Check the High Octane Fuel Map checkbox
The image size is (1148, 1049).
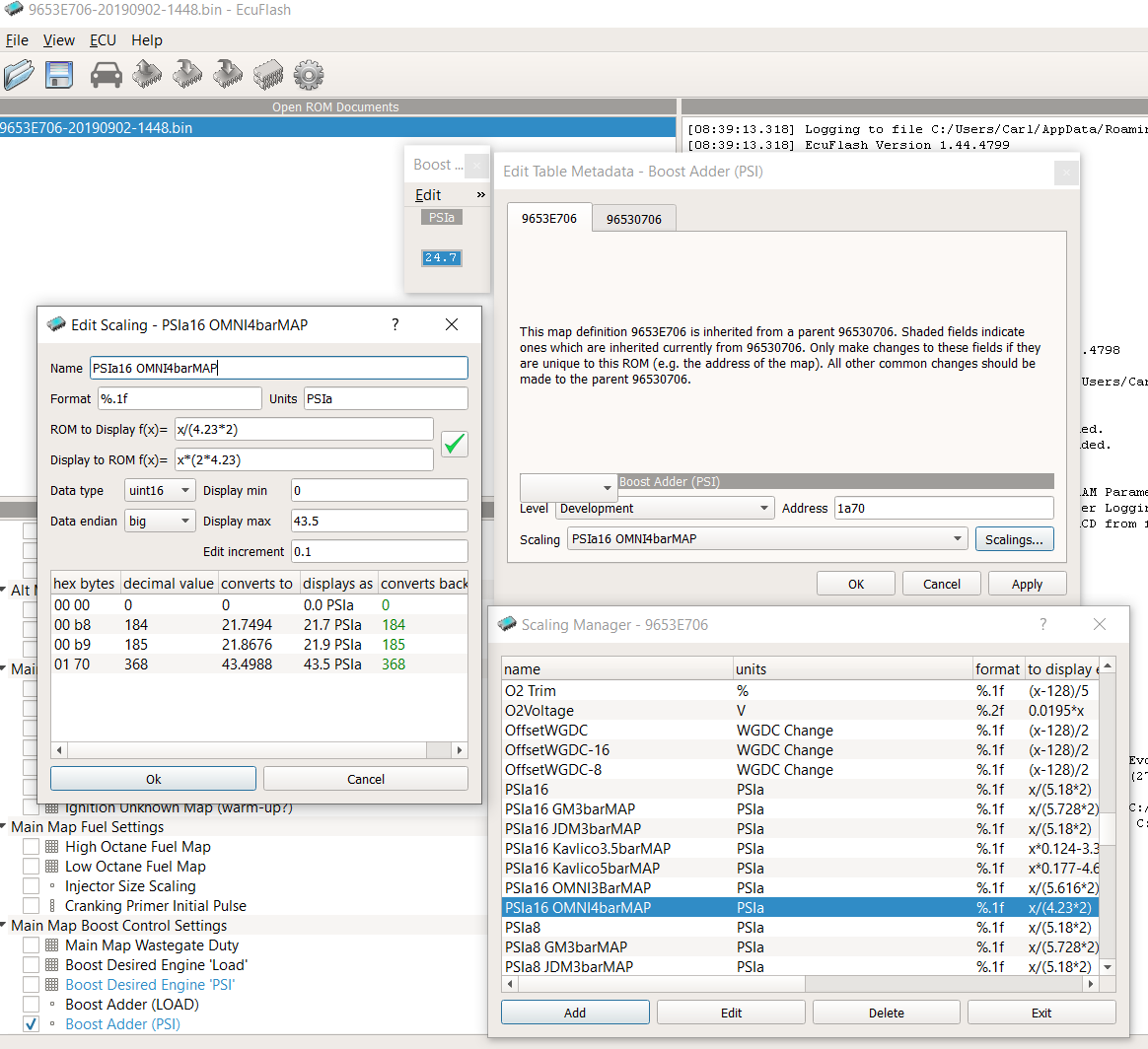pos(32,847)
